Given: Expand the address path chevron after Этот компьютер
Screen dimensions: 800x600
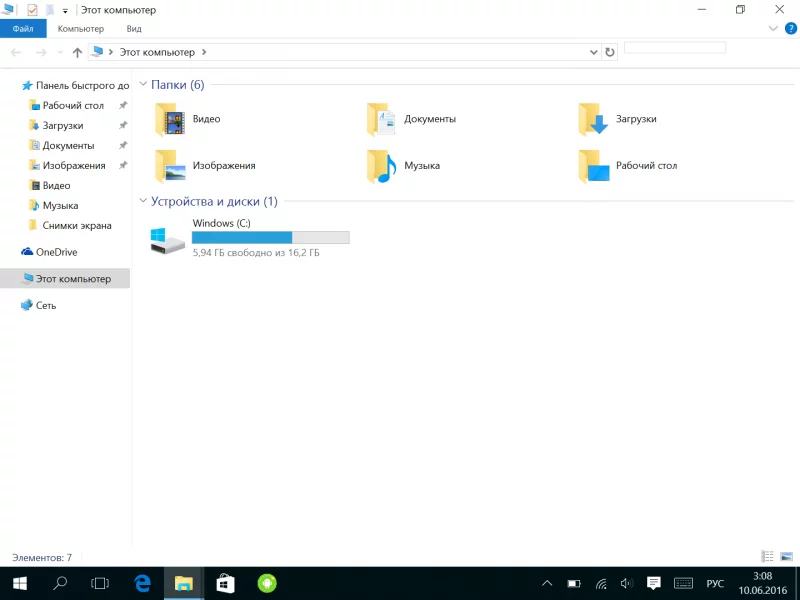Looking at the screenshot, I should 204,52.
